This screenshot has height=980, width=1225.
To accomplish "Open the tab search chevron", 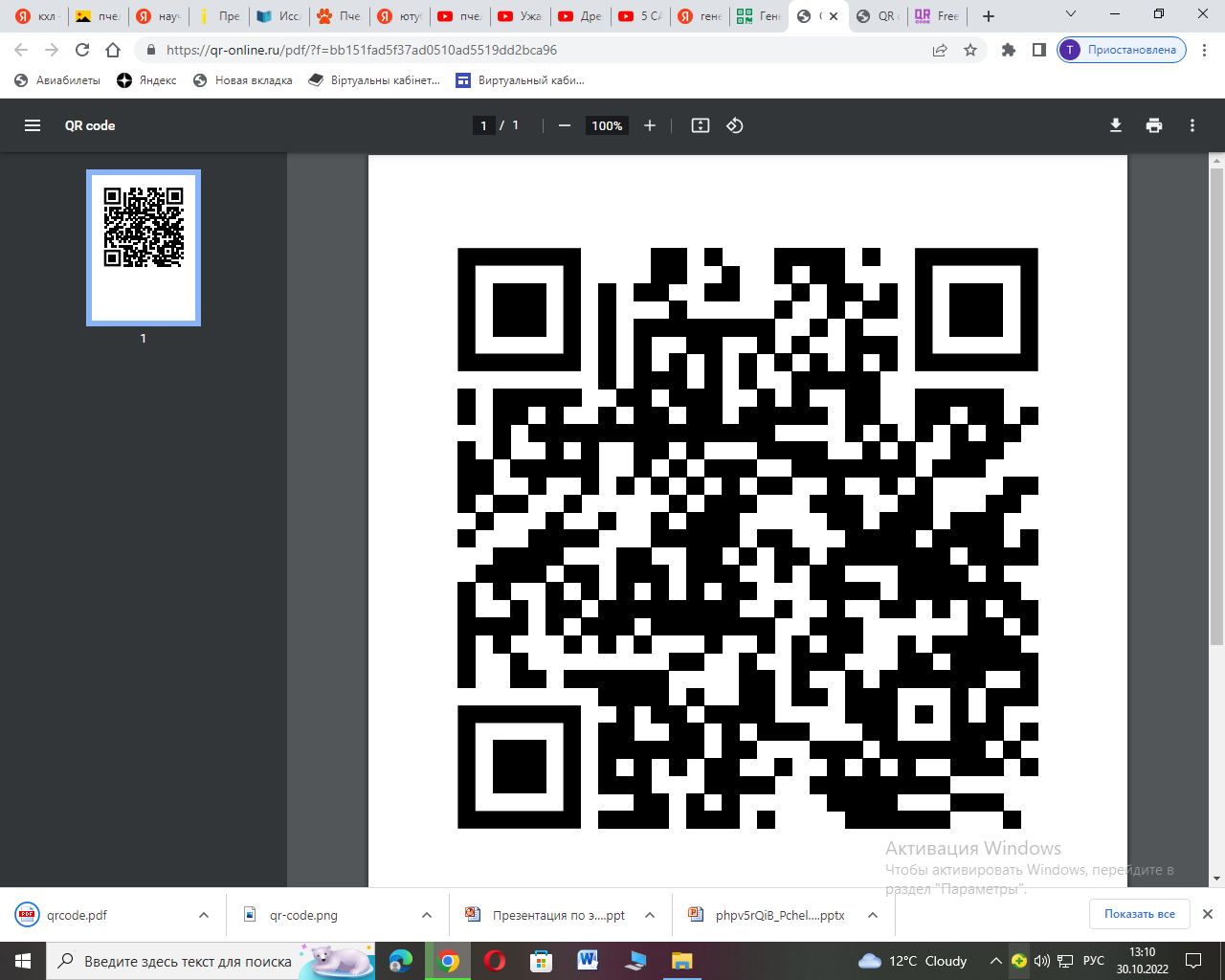I will pyautogui.click(x=1071, y=14).
